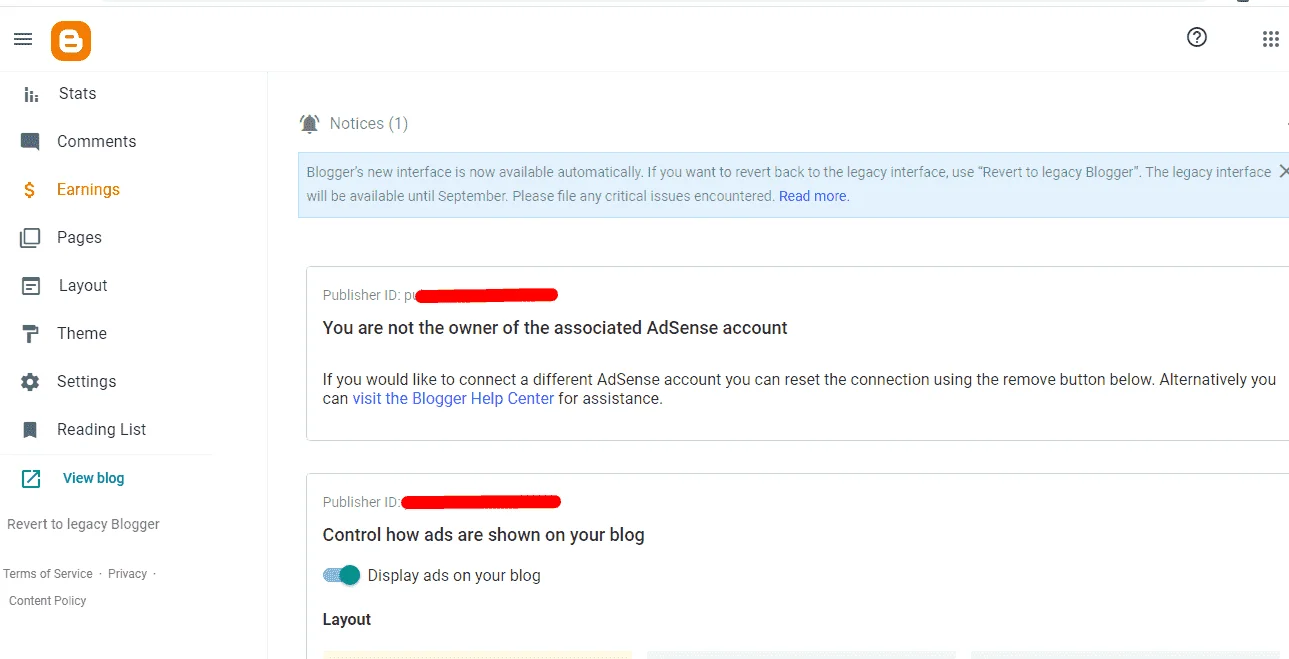Open Reading List in the sidebar
This screenshot has height=659, width=1289.
coord(101,430)
